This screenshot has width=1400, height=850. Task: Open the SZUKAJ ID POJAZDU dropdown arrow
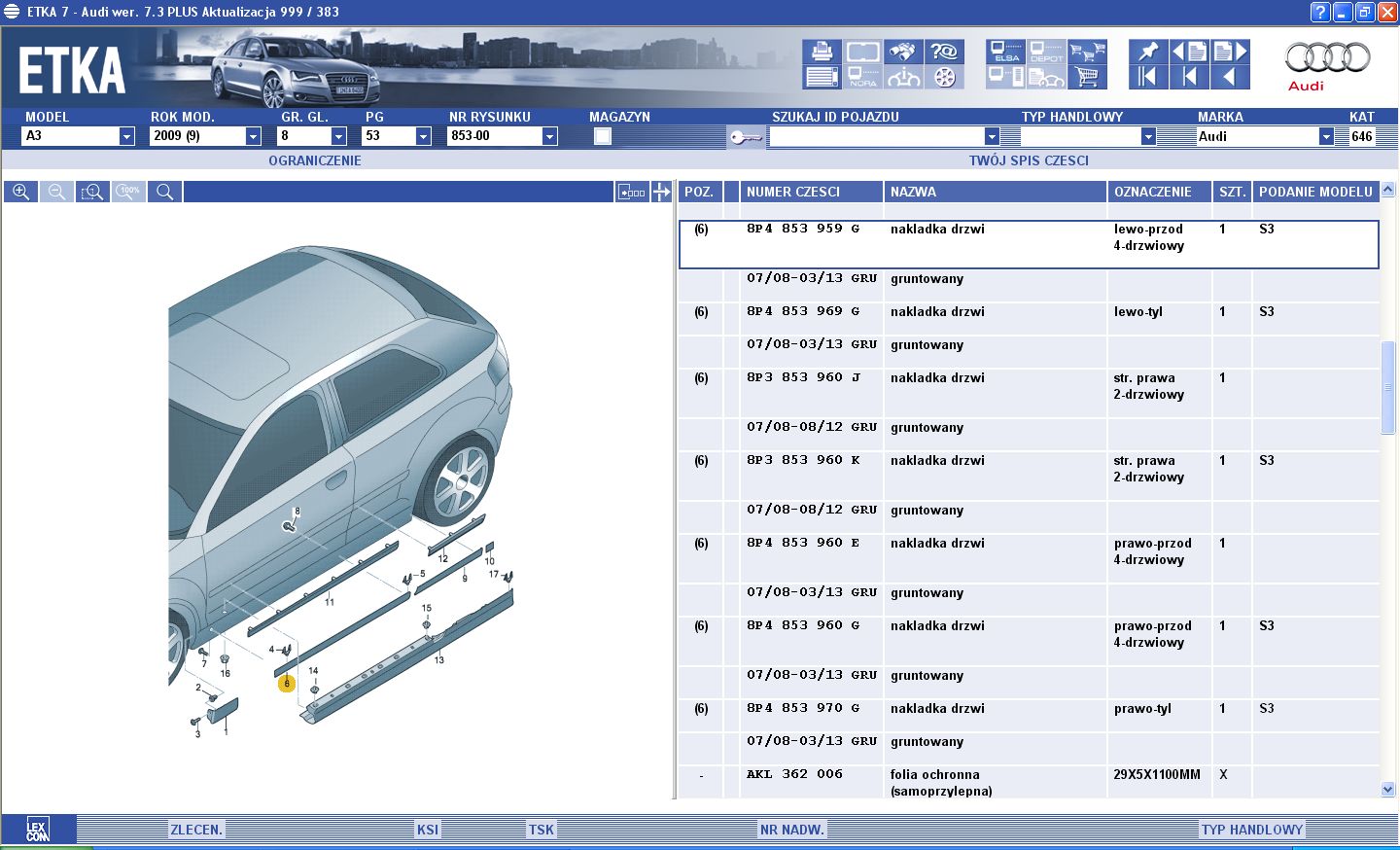click(x=992, y=136)
